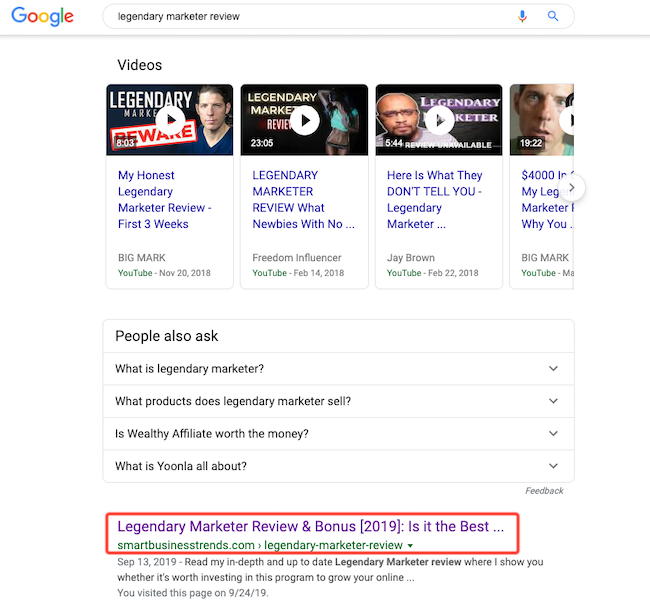Open 'Legendary Marketer Review & Bonus [2019]' result
This screenshot has height=609, width=650.
[x=310, y=526]
